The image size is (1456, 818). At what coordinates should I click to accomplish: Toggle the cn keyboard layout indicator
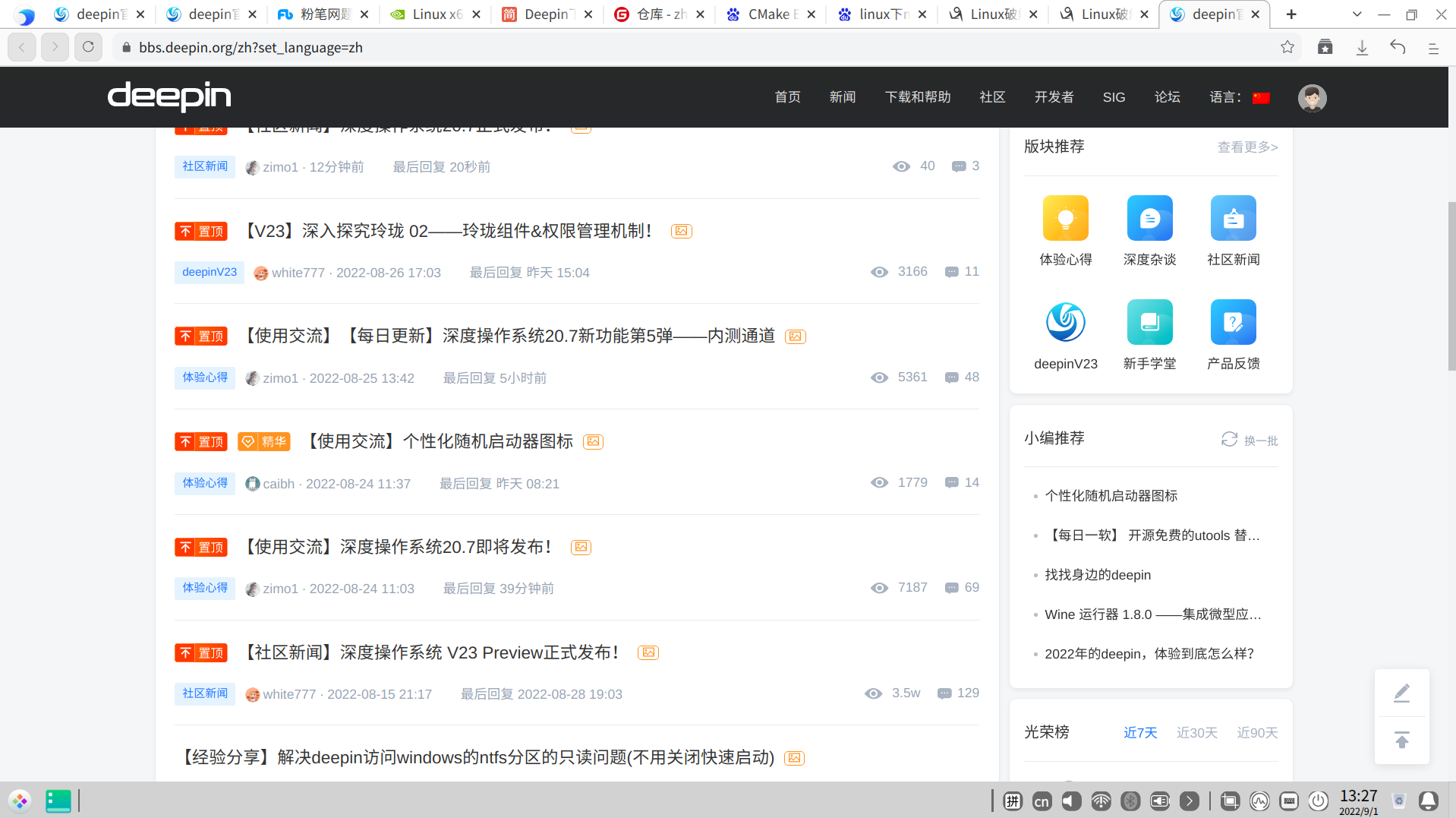point(1042,801)
